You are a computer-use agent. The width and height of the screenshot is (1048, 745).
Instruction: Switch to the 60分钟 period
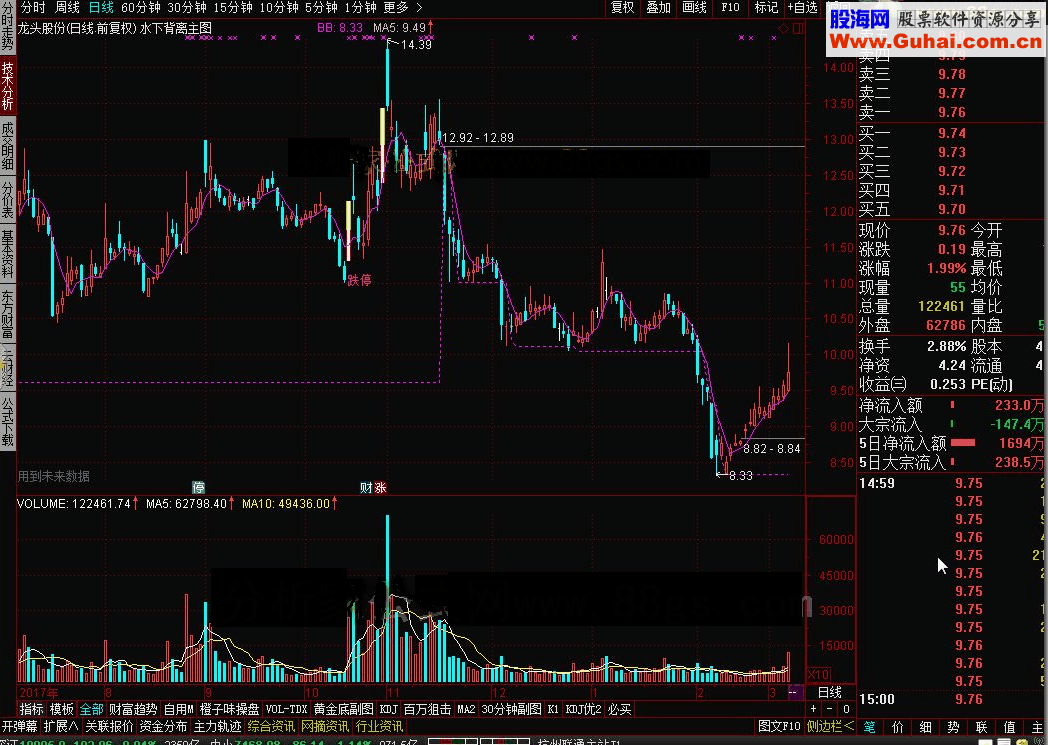coord(140,7)
